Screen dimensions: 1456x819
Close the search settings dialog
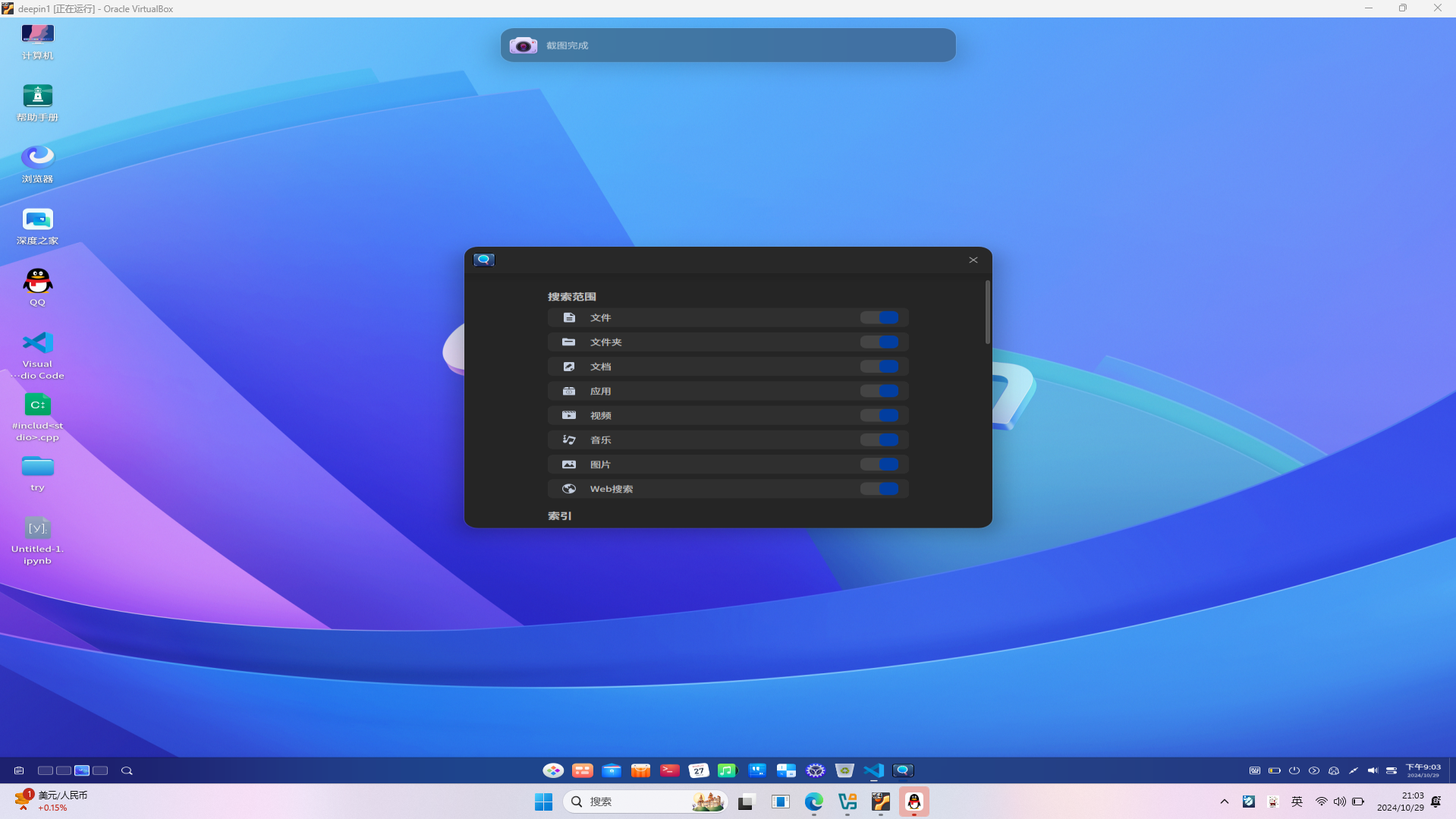(973, 260)
